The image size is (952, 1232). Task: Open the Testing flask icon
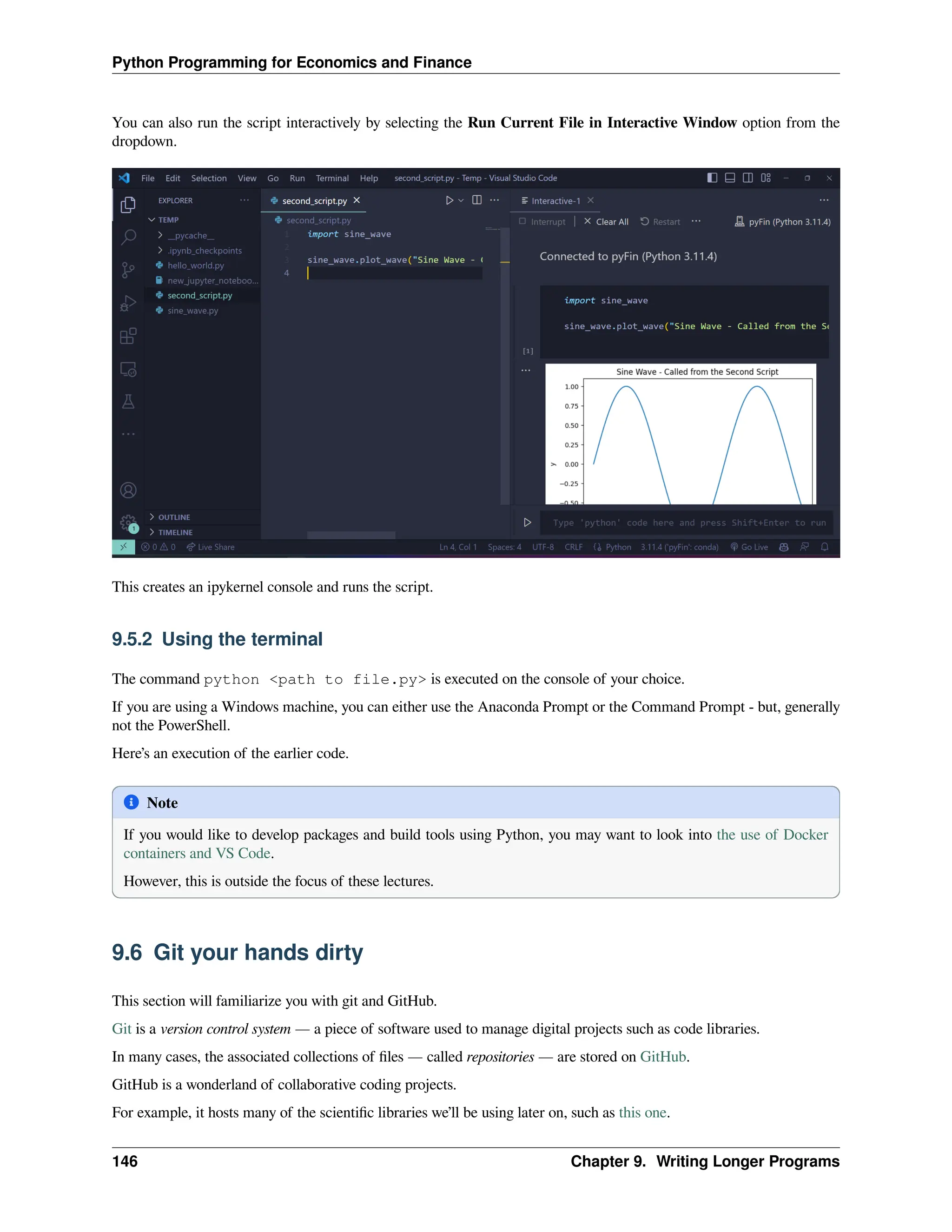pyautogui.click(x=128, y=402)
